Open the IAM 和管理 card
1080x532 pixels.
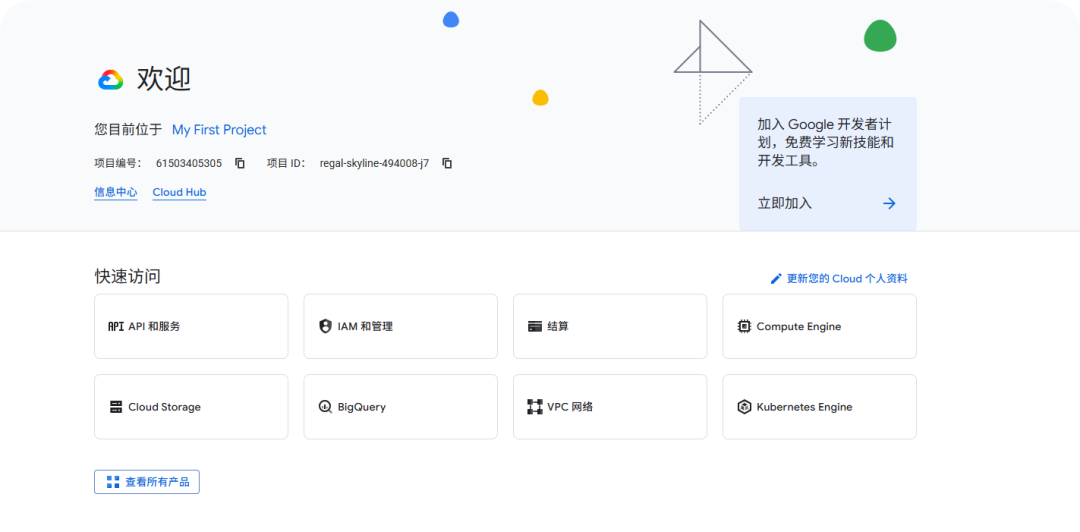pos(400,327)
